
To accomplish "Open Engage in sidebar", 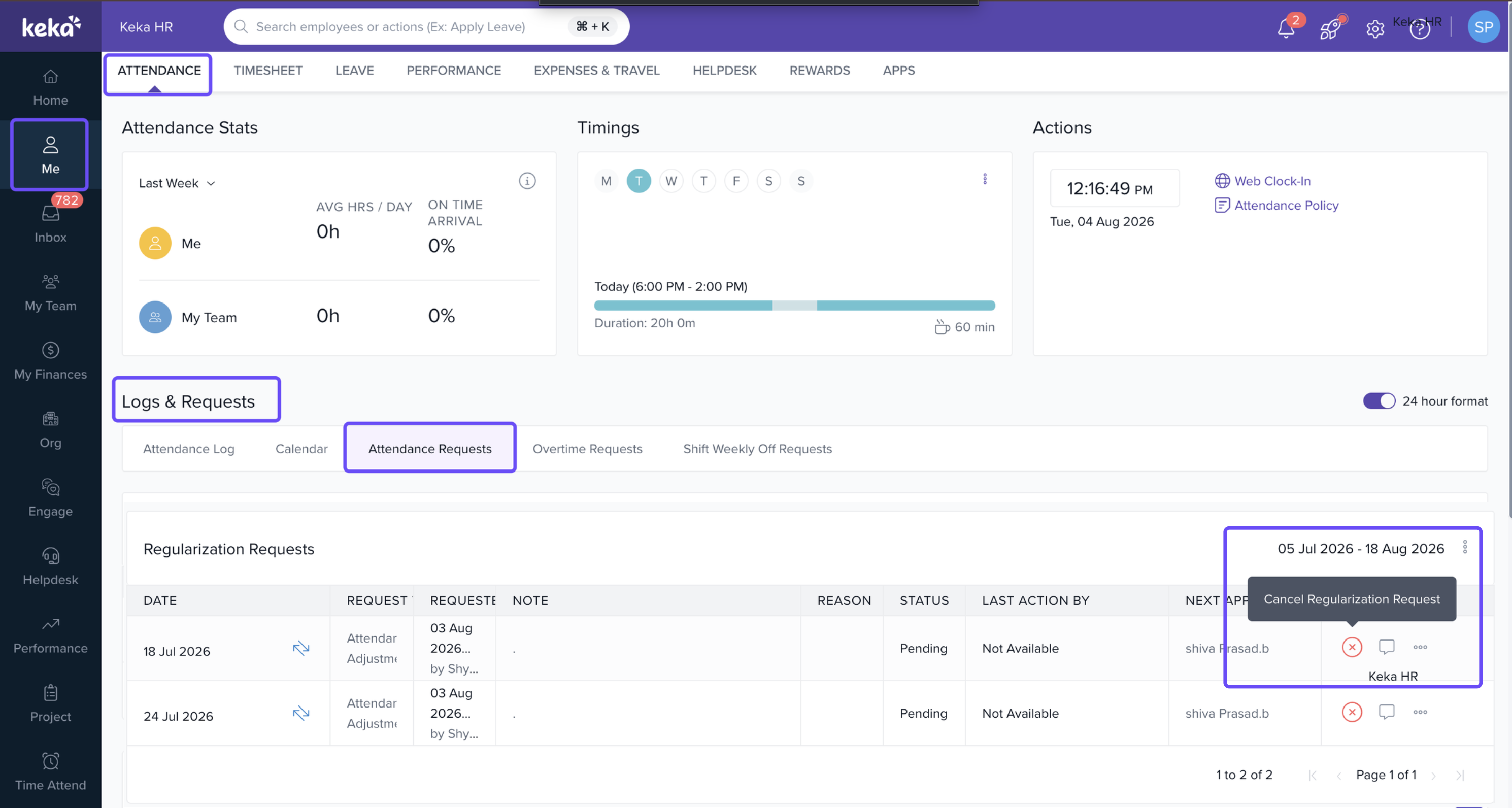I will click(50, 497).
